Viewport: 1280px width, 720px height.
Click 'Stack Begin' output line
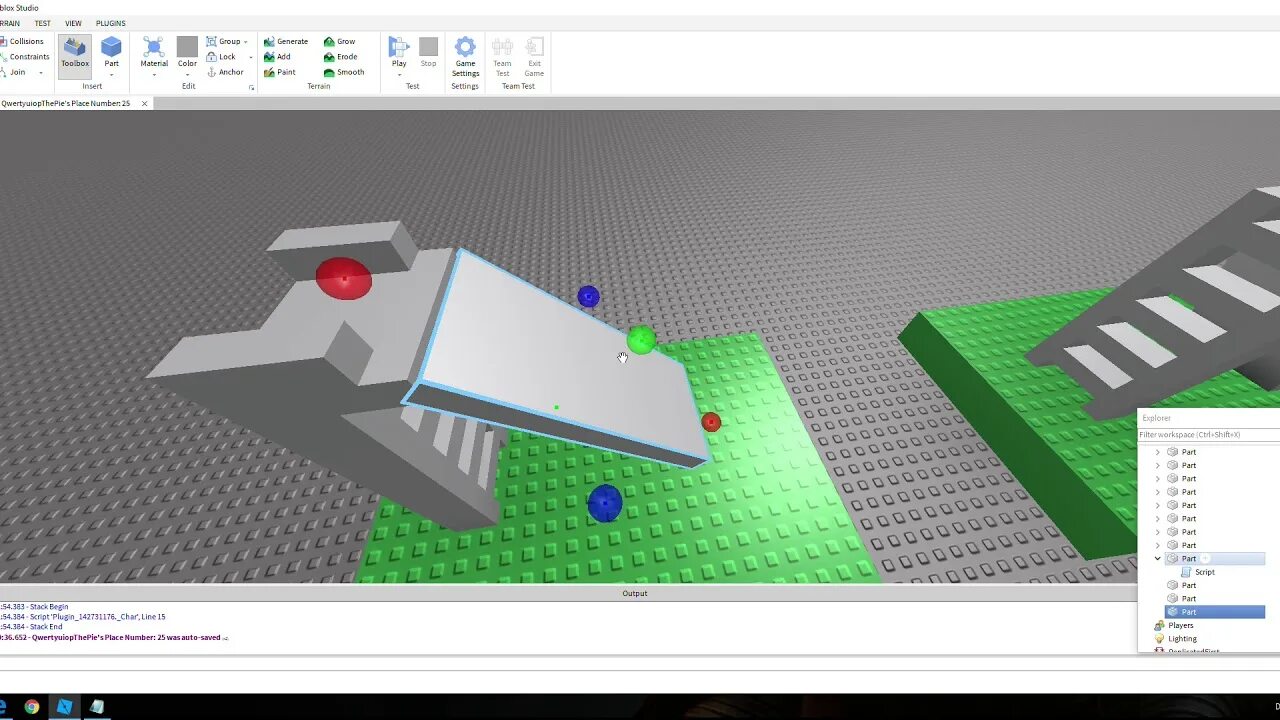tap(35, 607)
